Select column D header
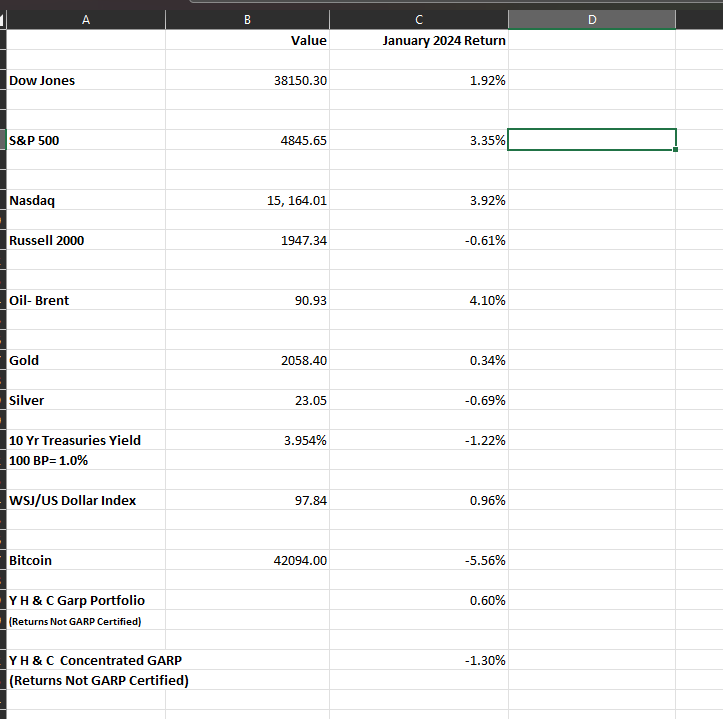The height and width of the screenshot is (719, 723). pyautogui.click(x=592, y=20)
